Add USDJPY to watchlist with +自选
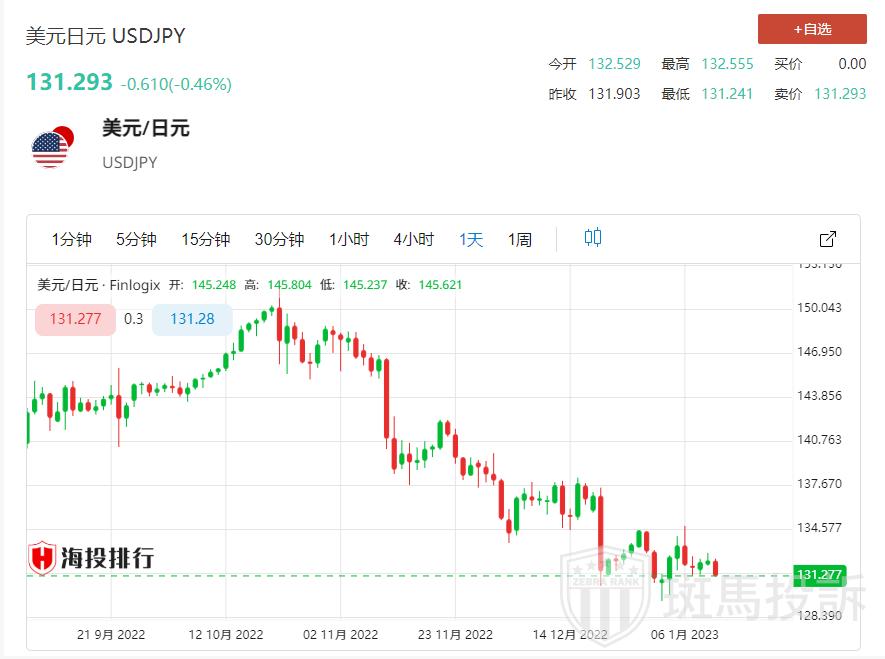885x659 pixels. (812, 29)
